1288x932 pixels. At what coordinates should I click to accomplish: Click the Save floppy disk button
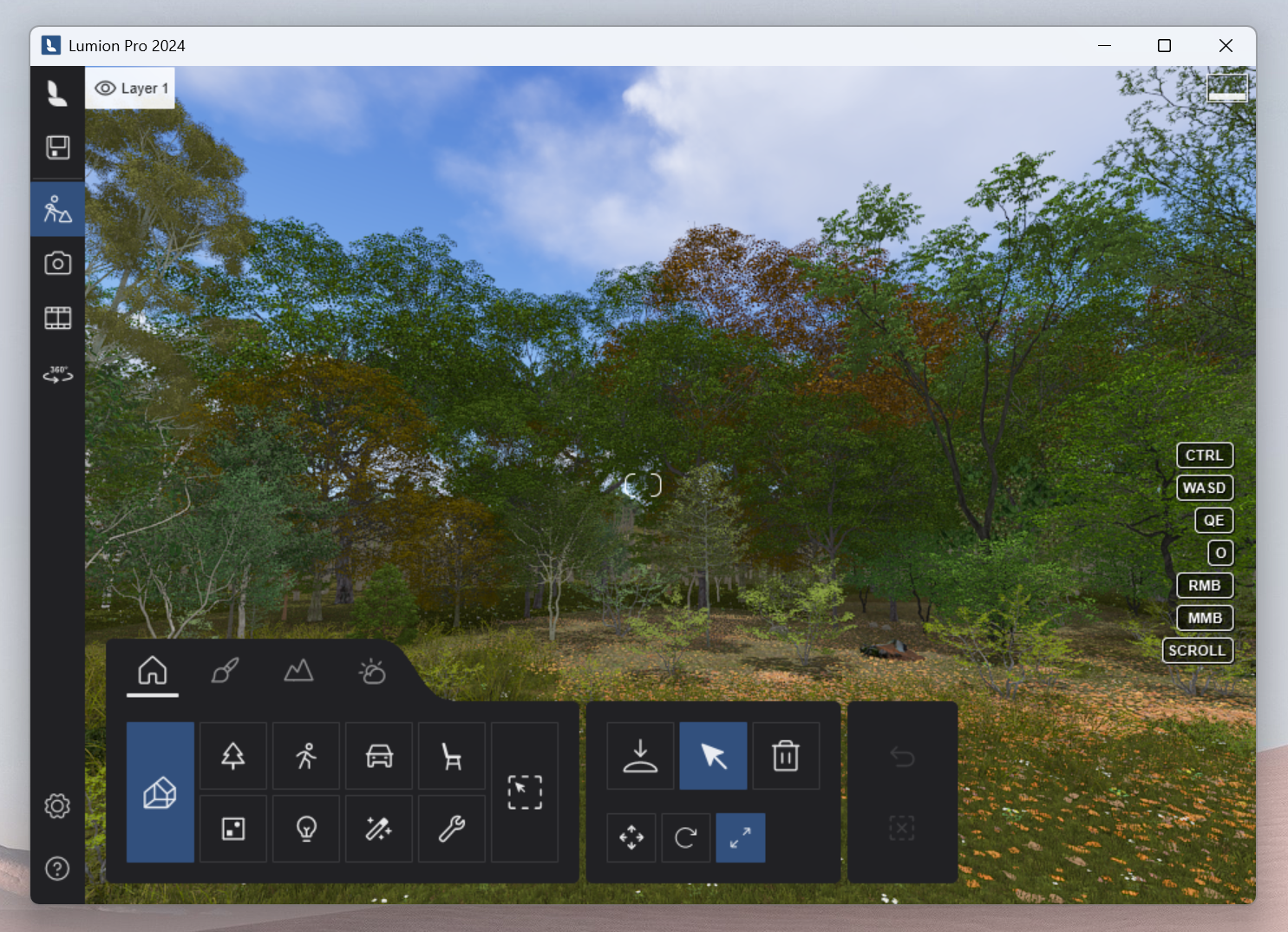(x=58, y=148)
